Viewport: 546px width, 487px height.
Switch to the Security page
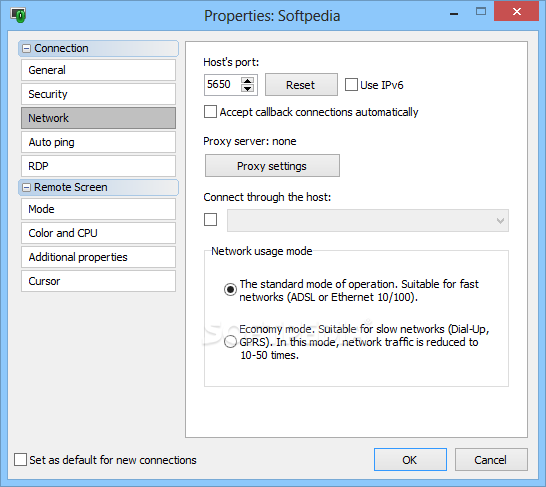[x=98, y=94]
